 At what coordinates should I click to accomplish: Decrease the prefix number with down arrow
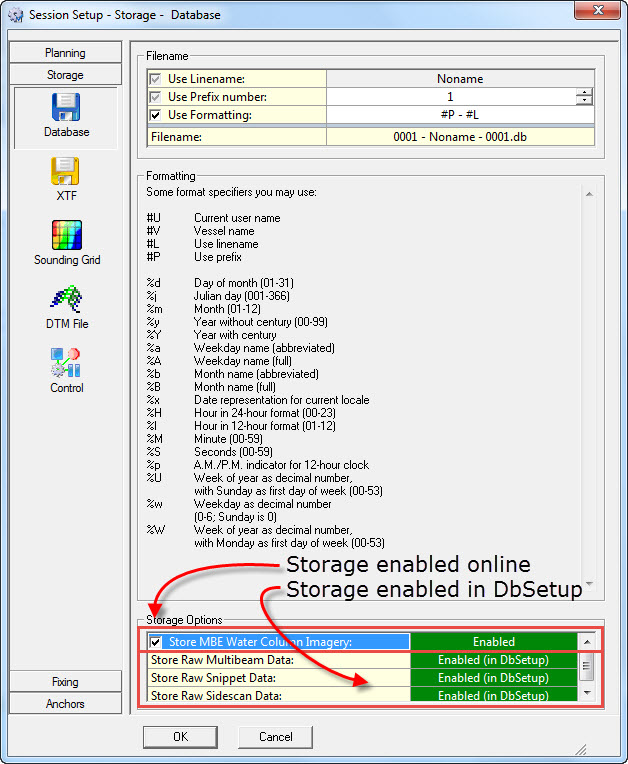tap(584, 101)
